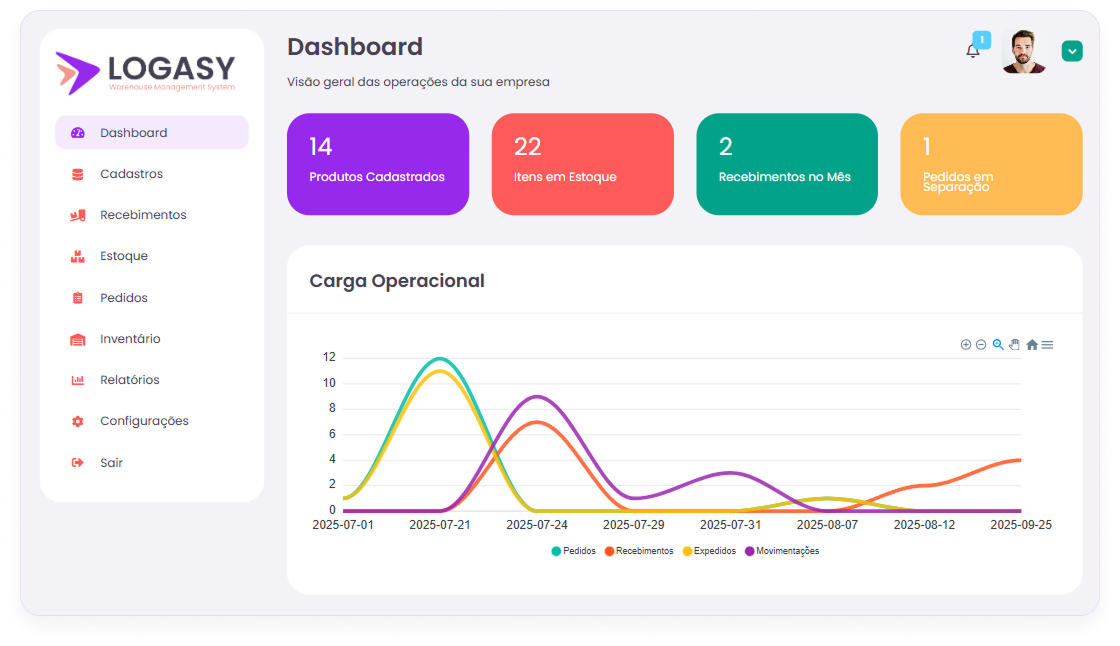This screenshot has height=646, width=1120.
Task: Click Sair to log out
Action: coord(111,463)
